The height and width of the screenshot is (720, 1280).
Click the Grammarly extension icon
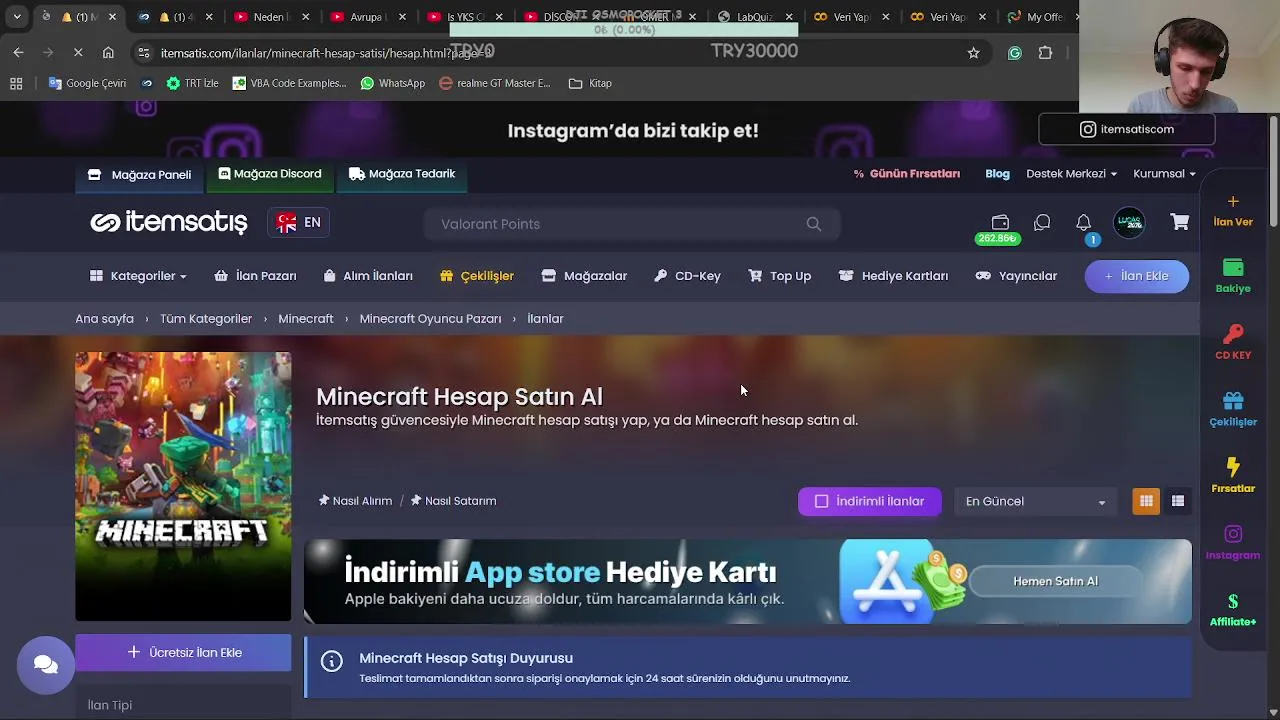coord(1015,53)
